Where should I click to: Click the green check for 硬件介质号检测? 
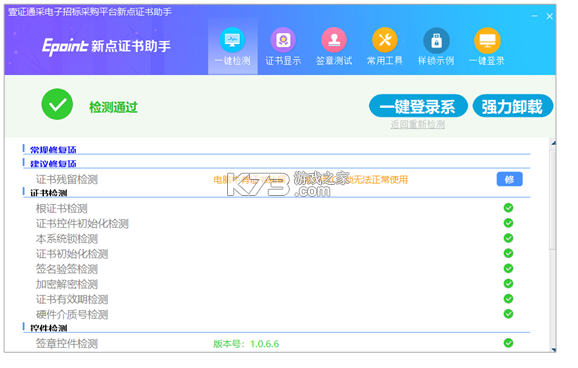508,314
